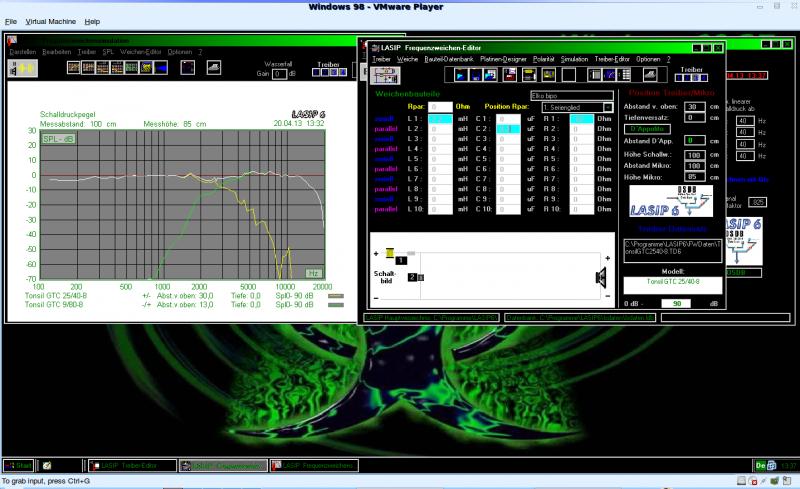Click the SPL - dB label button on chart

(x=59, y=139)
